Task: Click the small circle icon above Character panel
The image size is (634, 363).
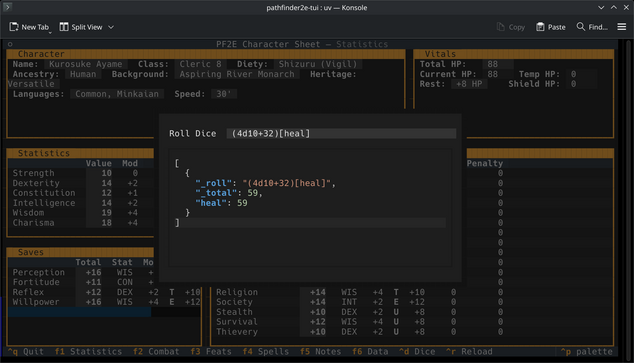Action: [10, 44]
